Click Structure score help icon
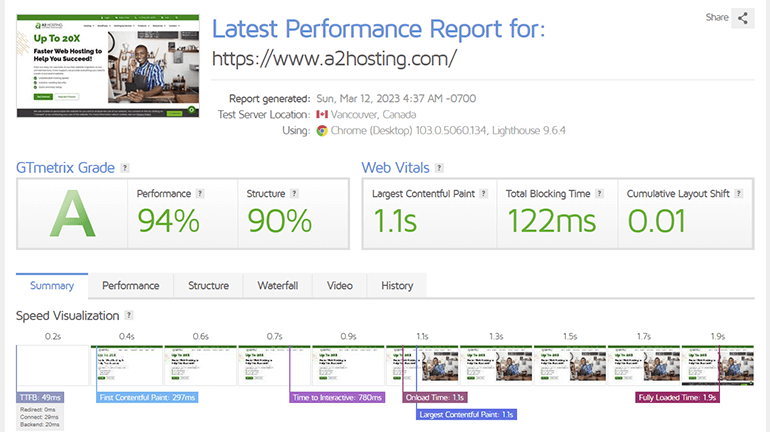 pyautogui.click(x=294, y=193)
